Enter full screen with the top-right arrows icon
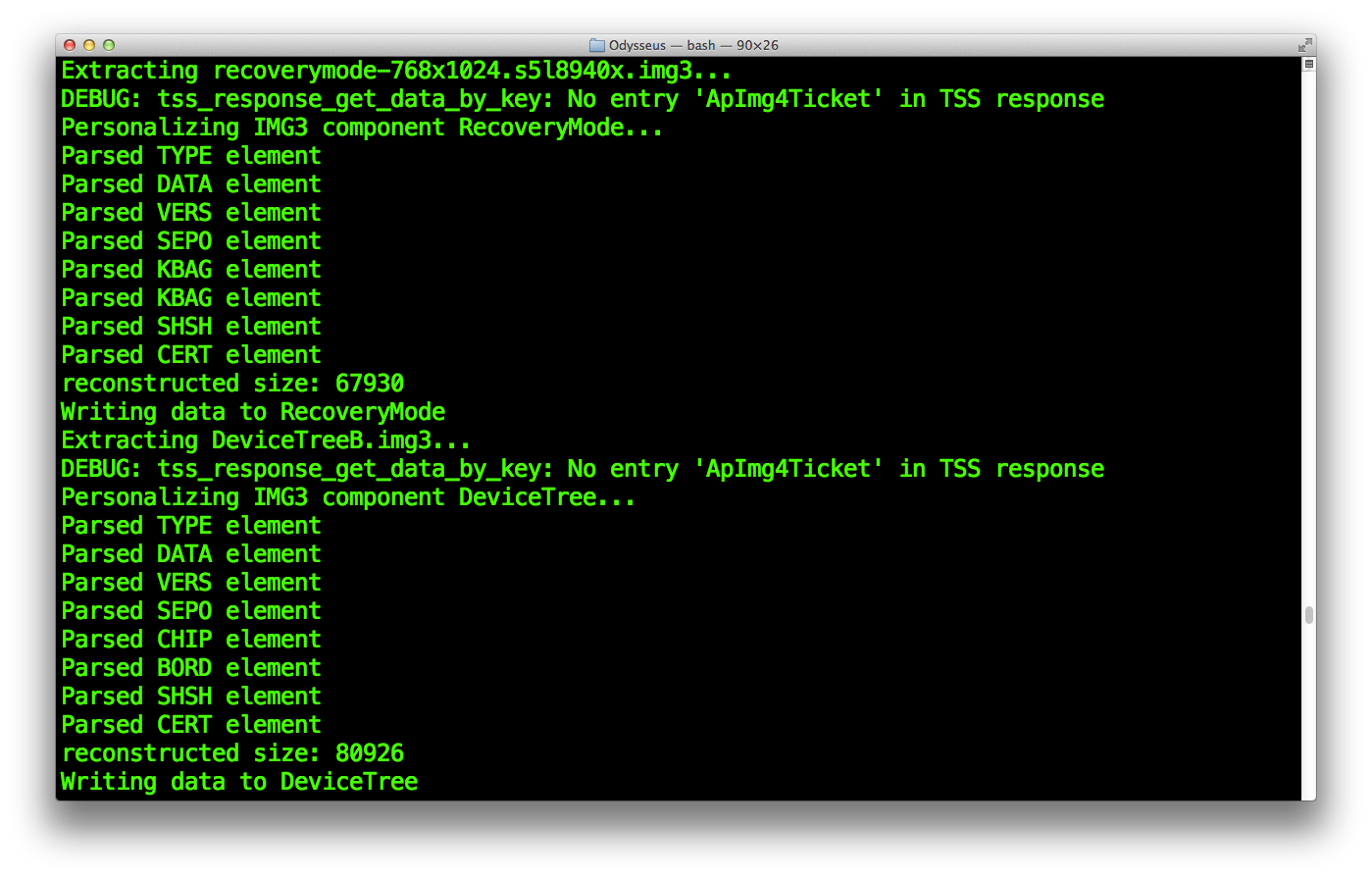Viewport: 1372px width, 878px height. tap(1304, 45)
